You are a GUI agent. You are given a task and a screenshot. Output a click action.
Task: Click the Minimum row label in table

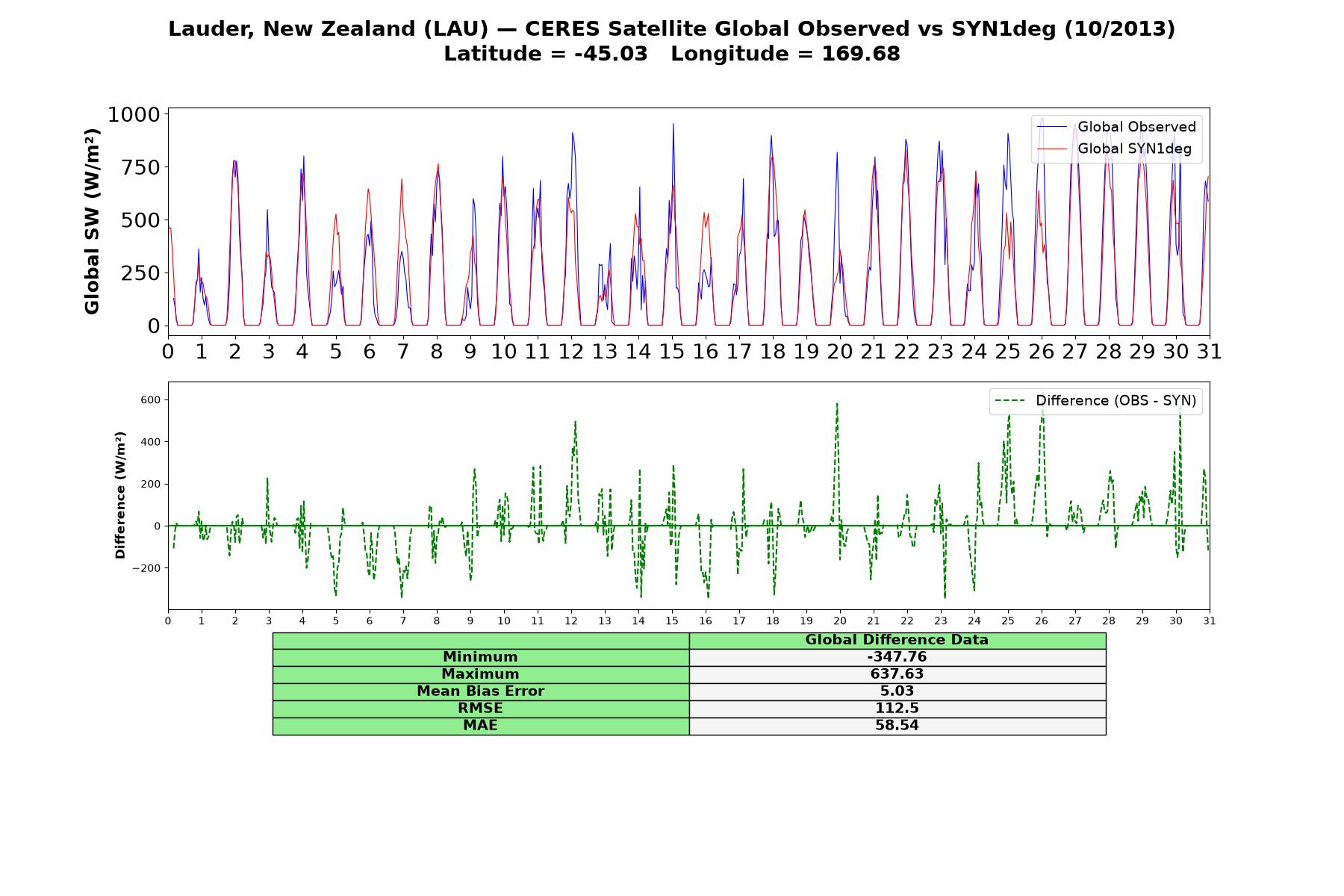pos(480,657)
